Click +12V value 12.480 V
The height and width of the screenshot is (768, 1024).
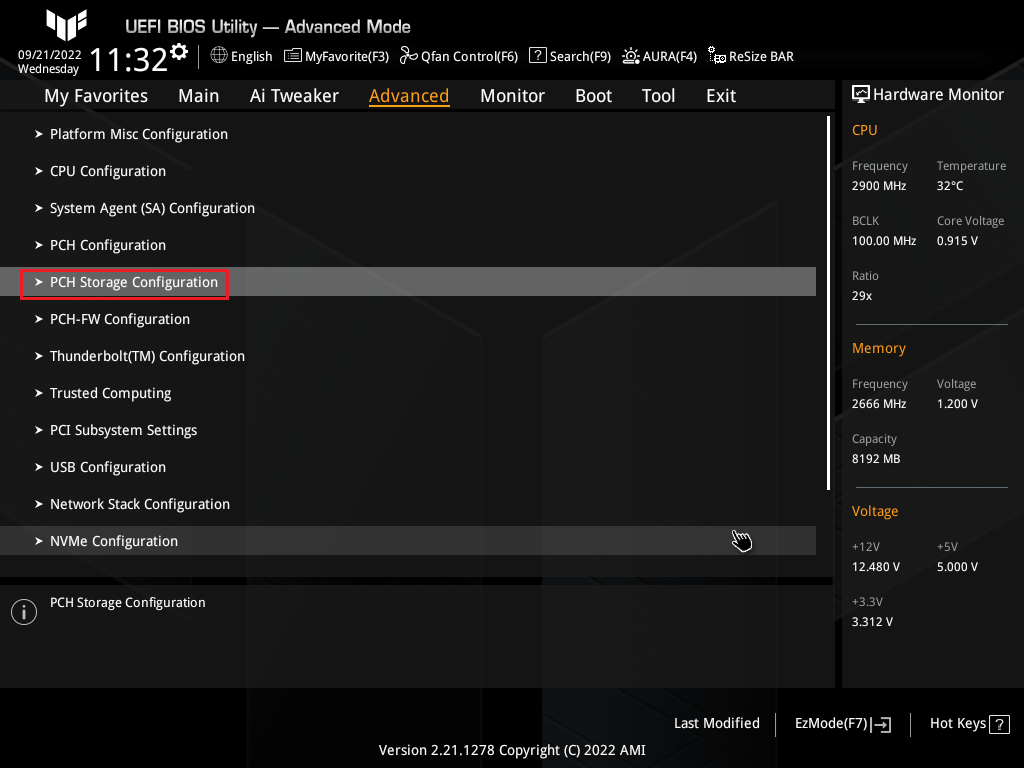[876, 567]
